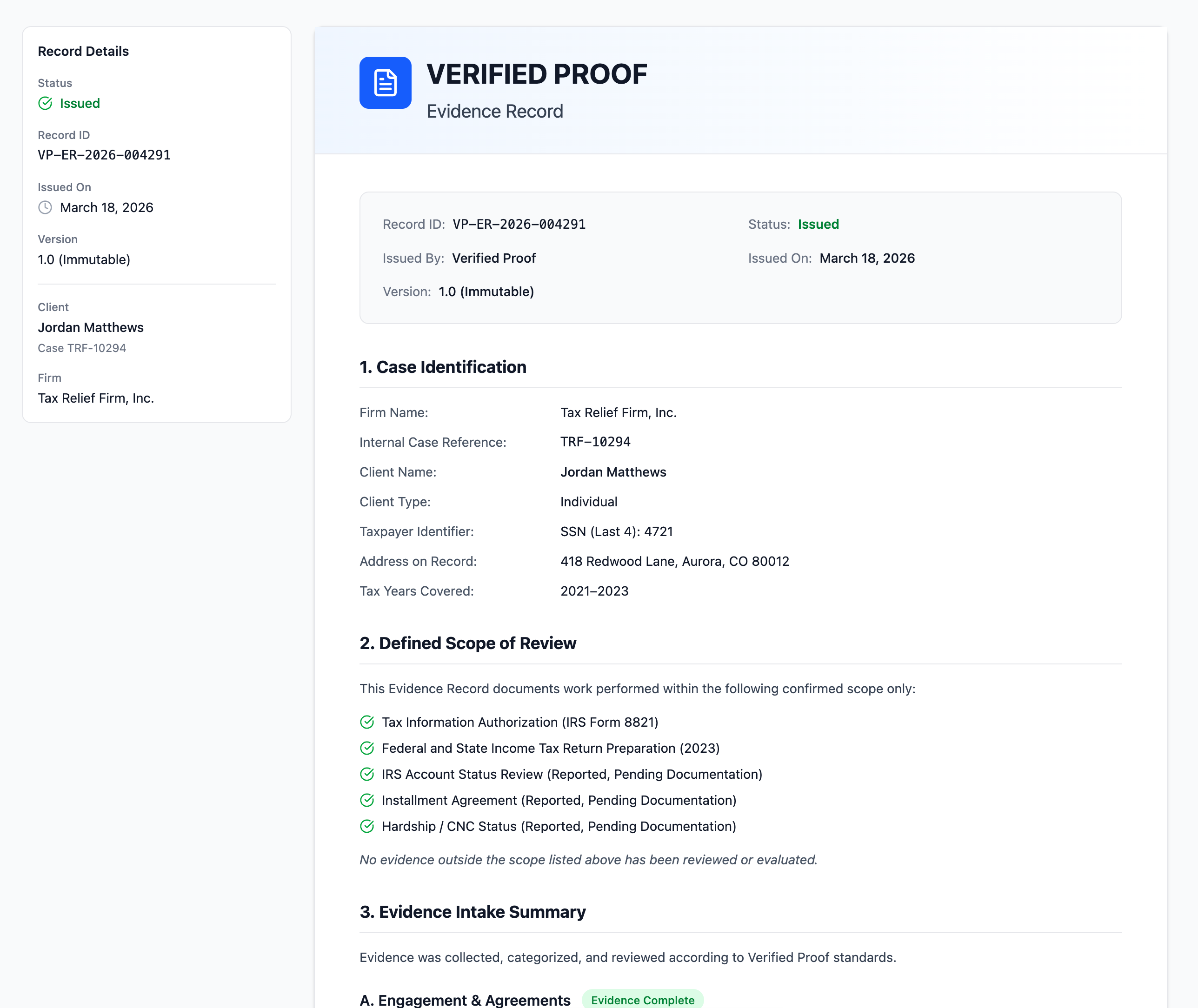The width and height of the screenshot is (1198, 1008).
Task: Collapse the Defined Scope of Review section
Action: pyautogui.click(x=467, y=643)
